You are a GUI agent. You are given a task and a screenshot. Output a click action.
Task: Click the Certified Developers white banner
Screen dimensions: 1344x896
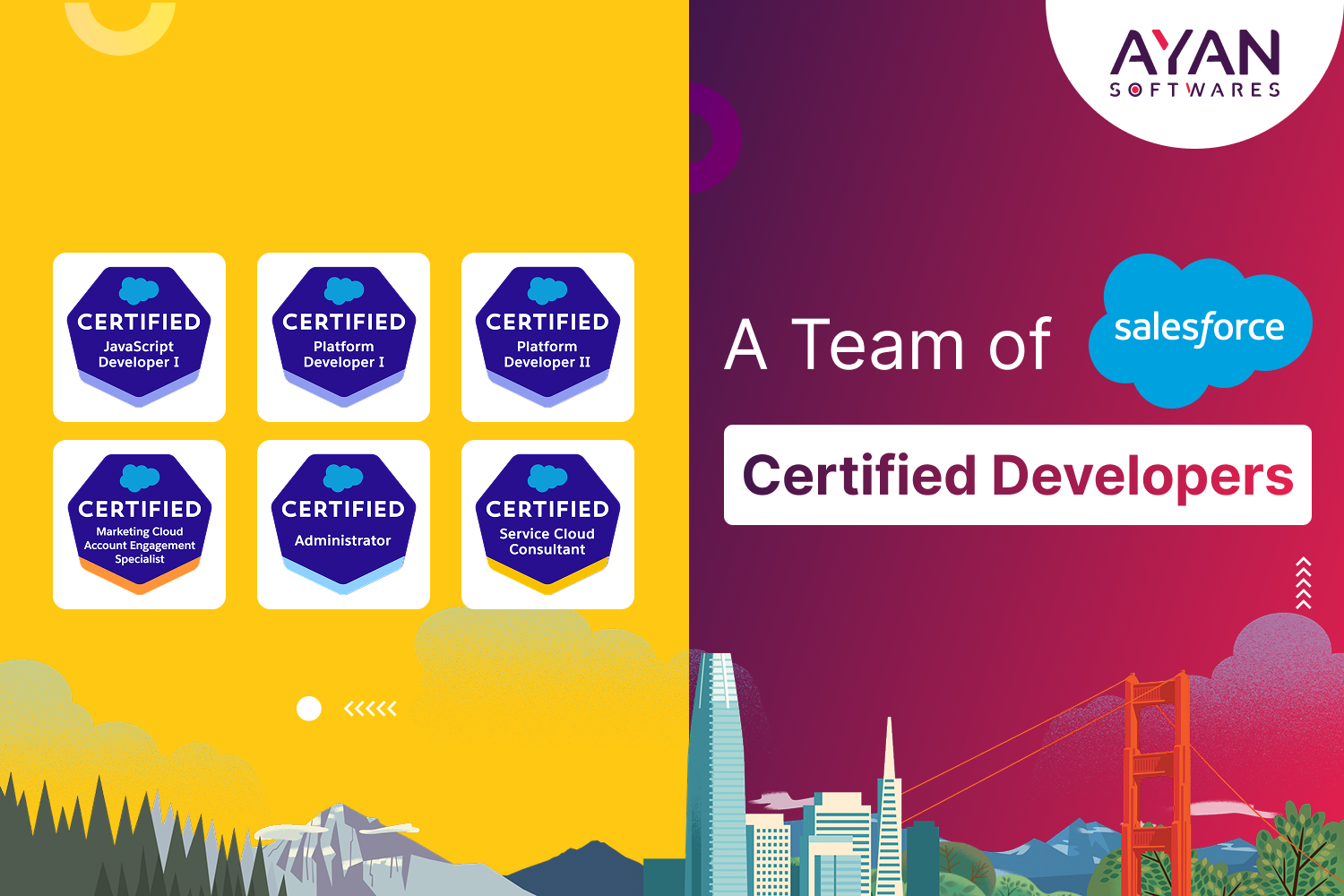1017,475
